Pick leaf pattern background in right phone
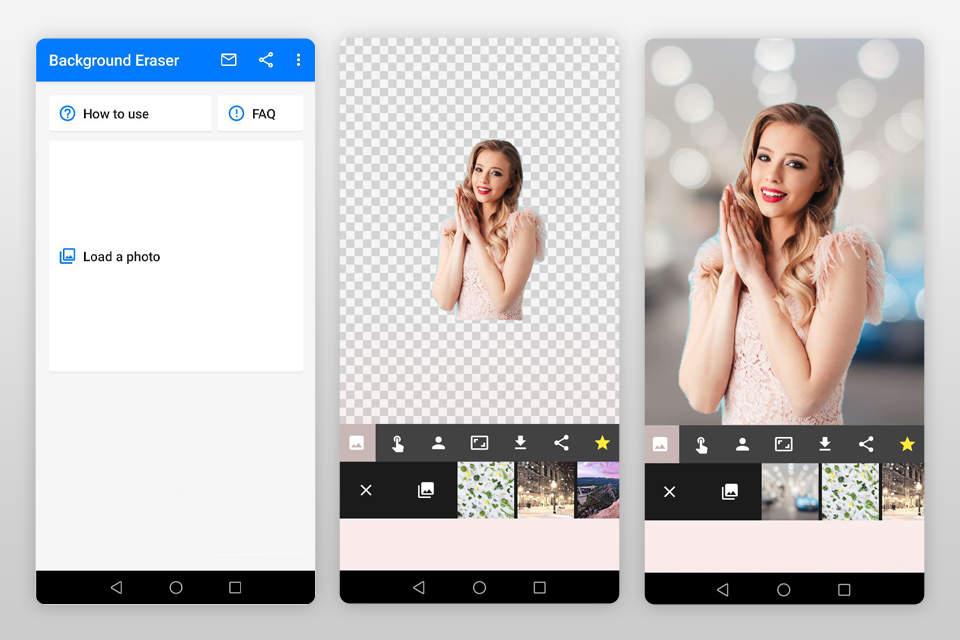This screenshot has height=640, width=960. coord(849,491)
